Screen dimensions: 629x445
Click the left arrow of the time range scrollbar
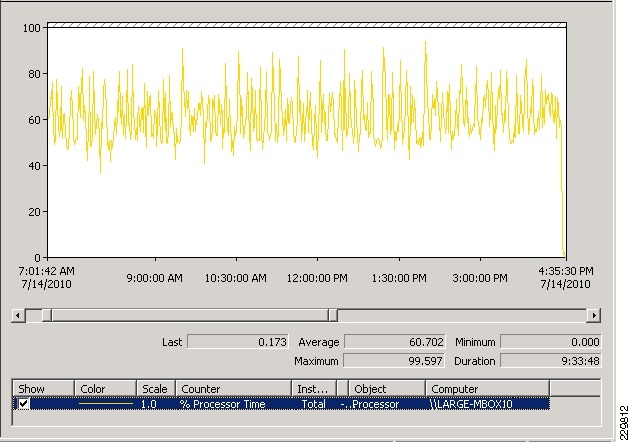pyautogui.click(x=17, y=315)
